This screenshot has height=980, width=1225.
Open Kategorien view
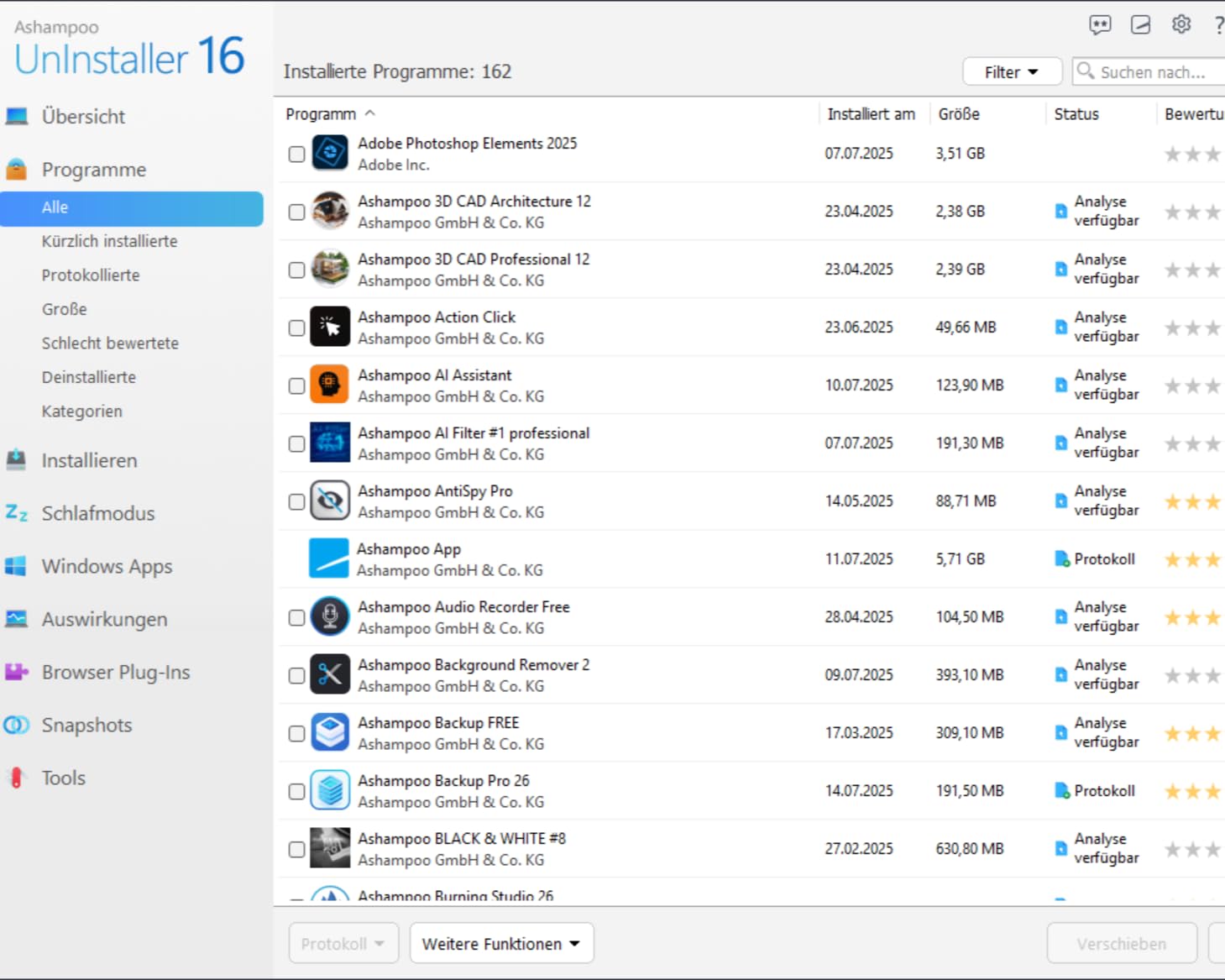pos(82,411)
